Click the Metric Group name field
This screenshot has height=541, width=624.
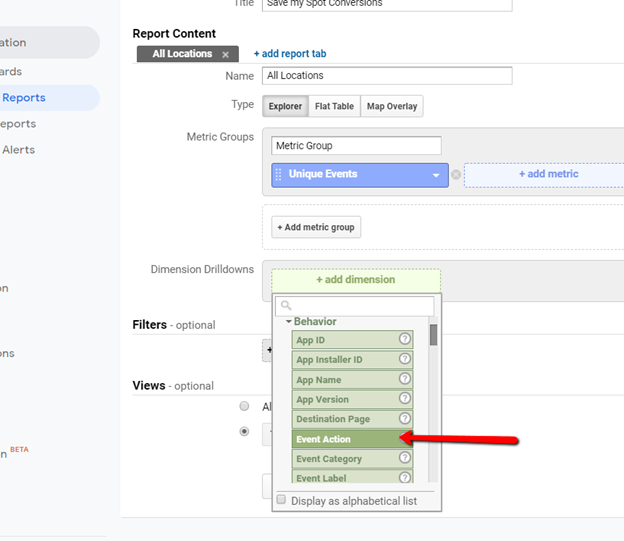click(x=356, y=146)
